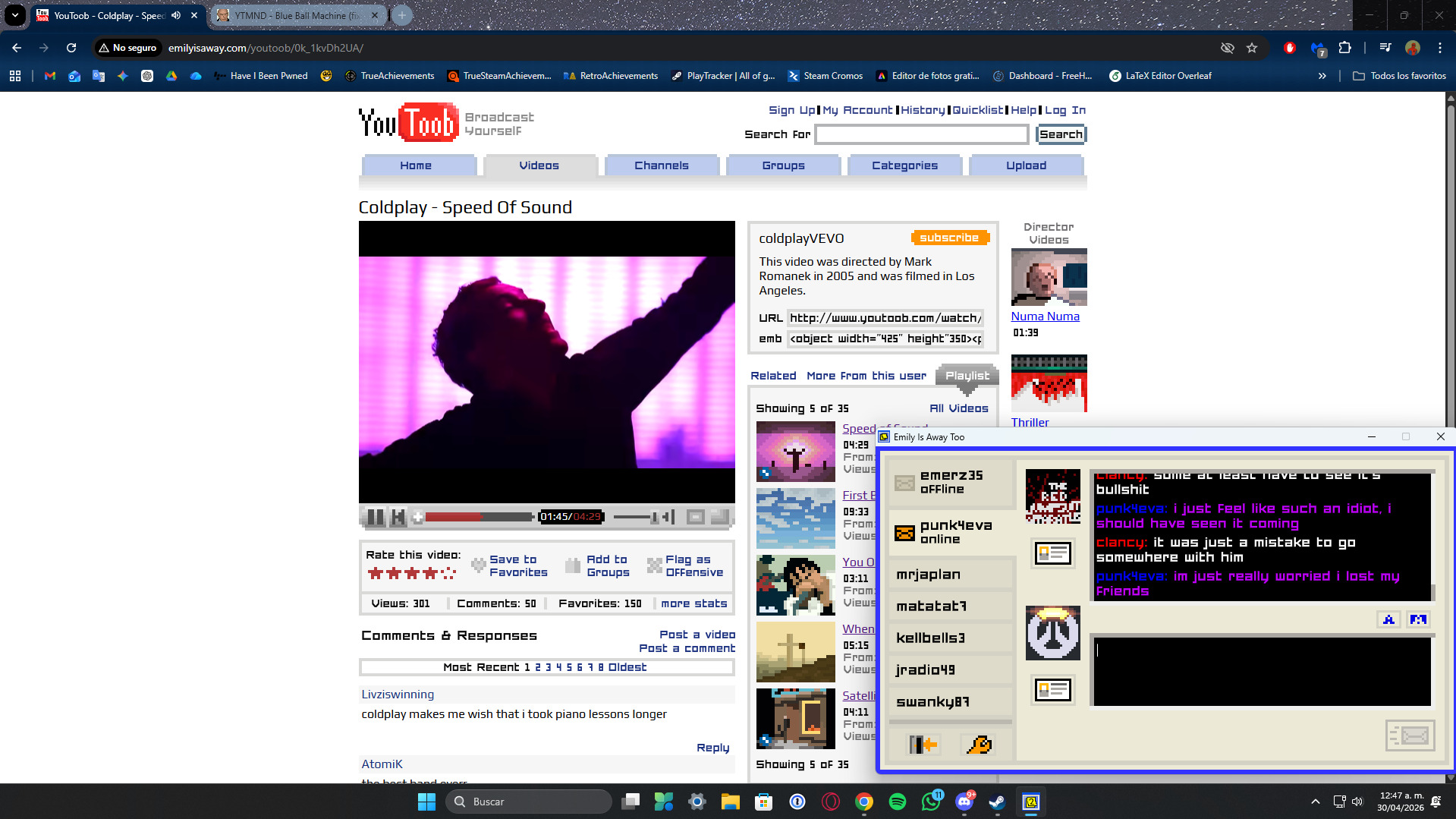This screenshot has height=819, width=1456.
Task: Select punk4eva conversation in buddy list
Action: (951, 532)
